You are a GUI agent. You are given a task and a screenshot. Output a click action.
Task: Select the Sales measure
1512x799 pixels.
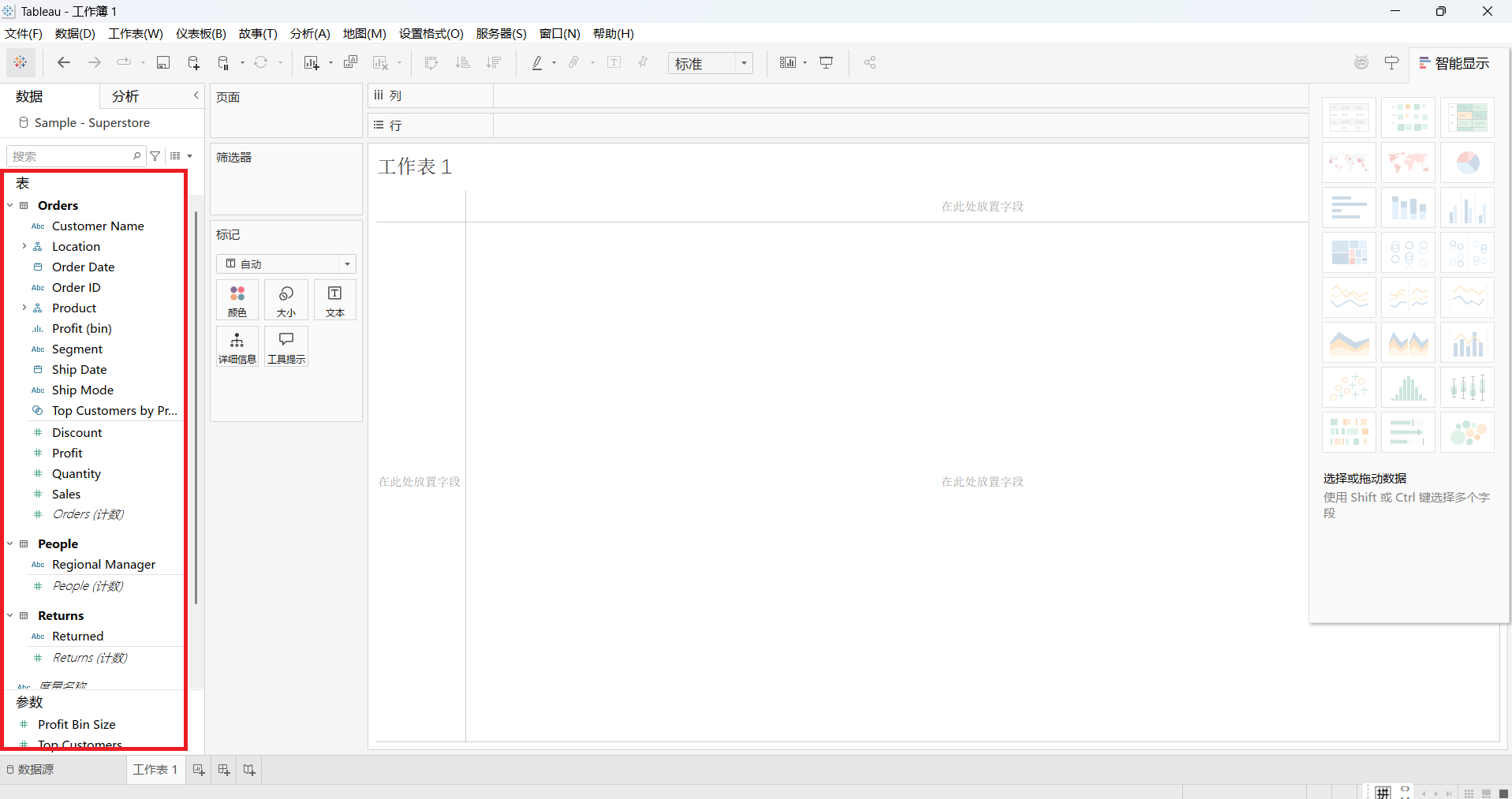point(66,494)
